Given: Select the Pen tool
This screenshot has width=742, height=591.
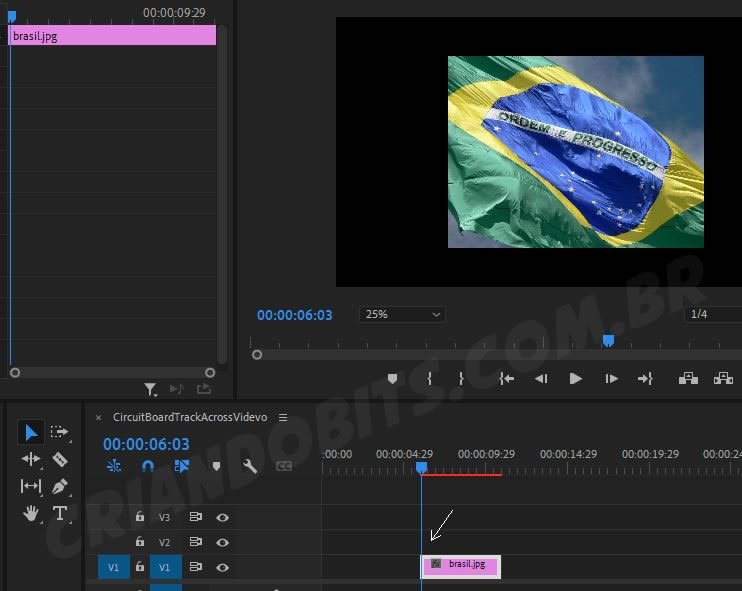Looking at the screenshot, I should [60, 486].
